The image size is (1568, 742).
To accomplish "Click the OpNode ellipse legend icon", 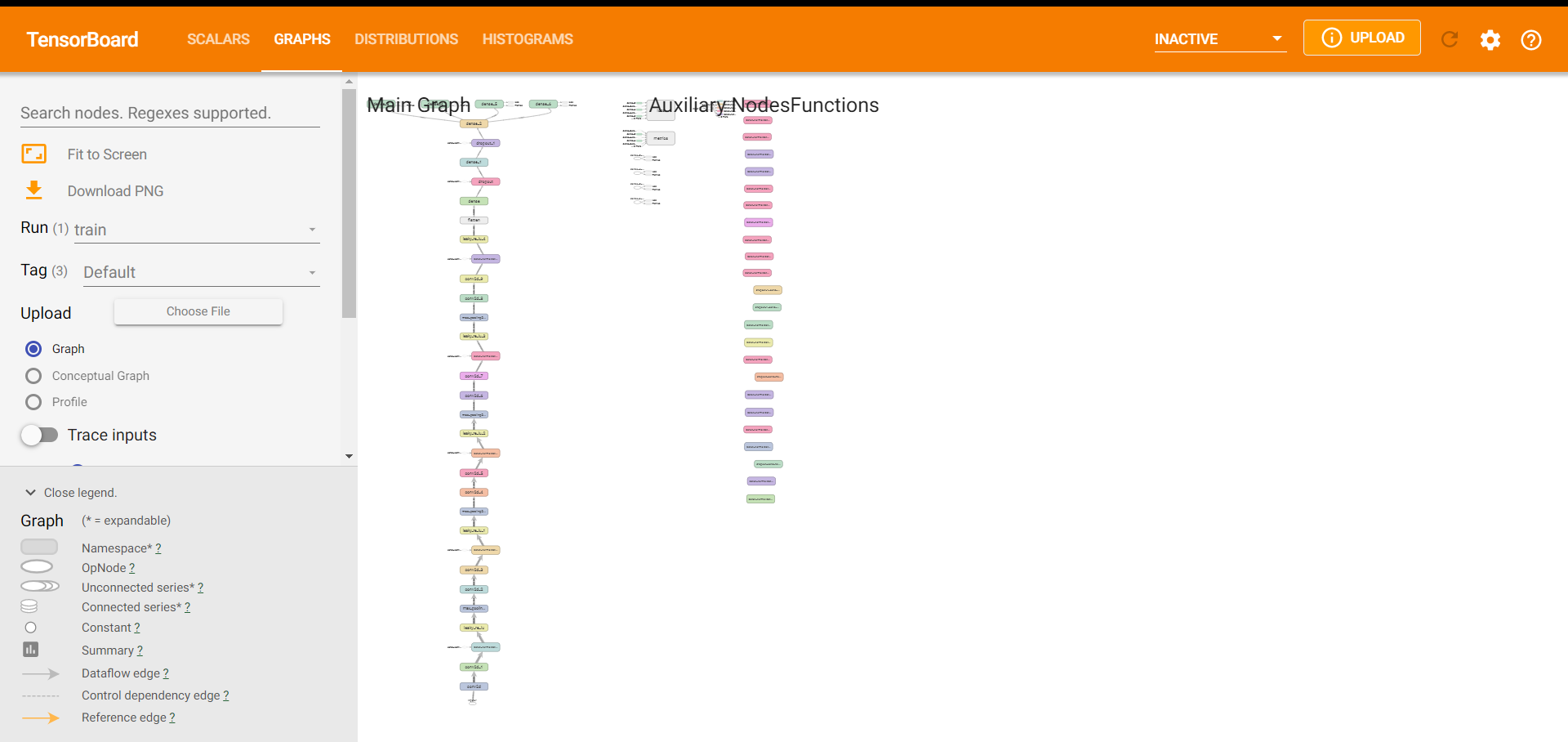I will coord(37,567).
